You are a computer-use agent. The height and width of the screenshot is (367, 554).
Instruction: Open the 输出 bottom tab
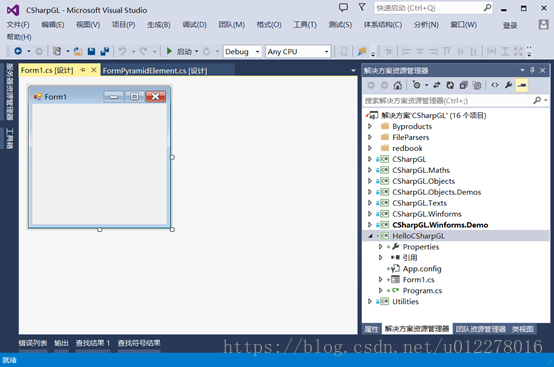pos(61,343)
